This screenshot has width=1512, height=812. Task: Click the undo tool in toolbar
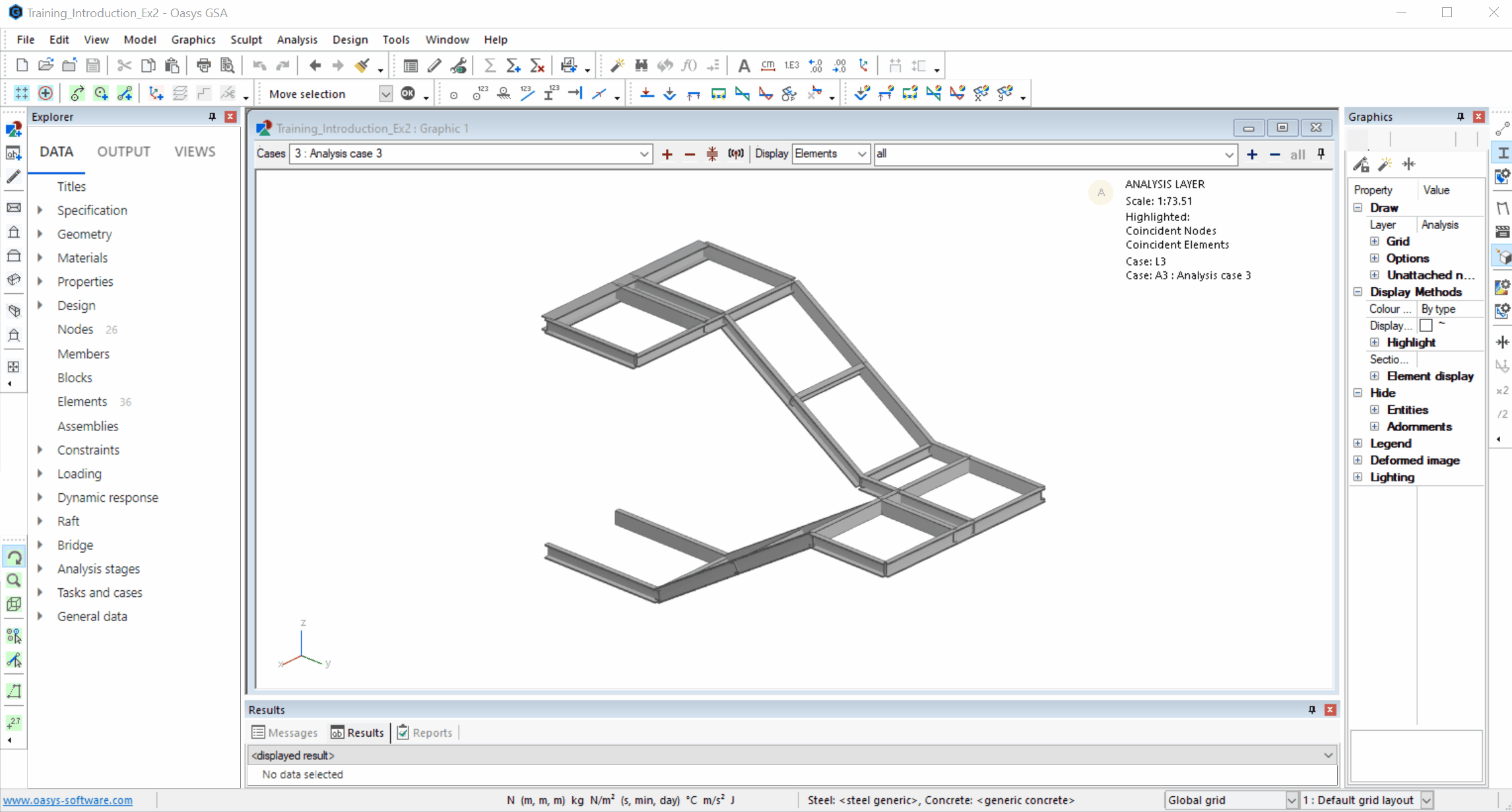(258, 65)
